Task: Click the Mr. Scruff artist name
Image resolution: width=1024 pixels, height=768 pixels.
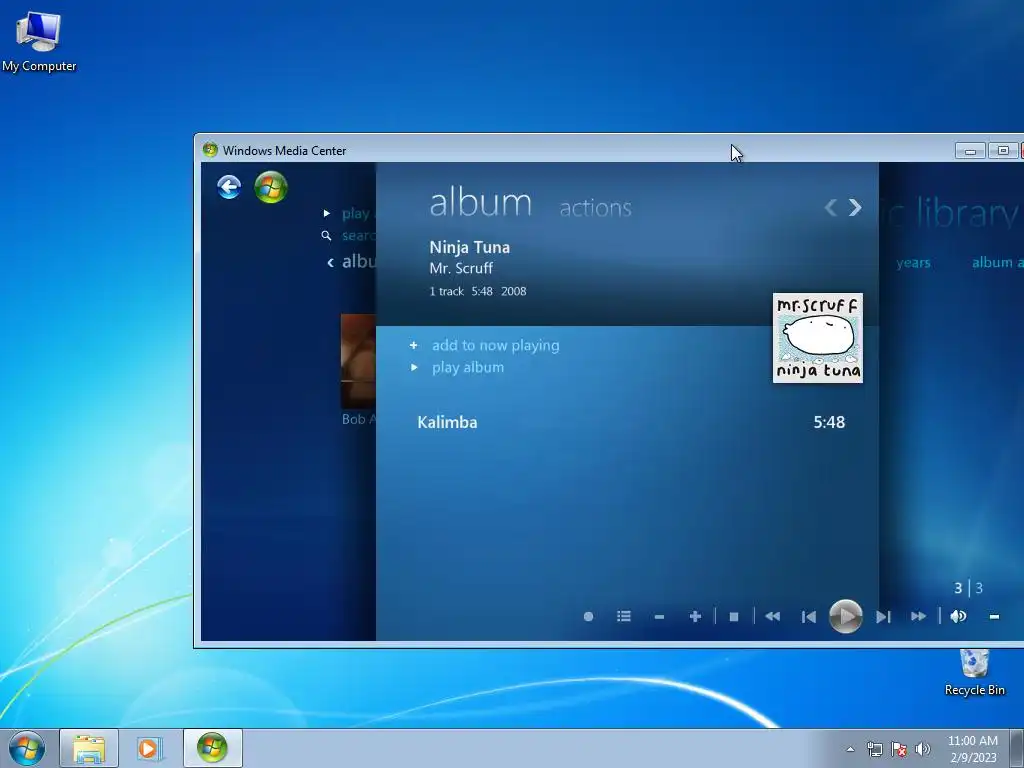Action: (461, 268)
